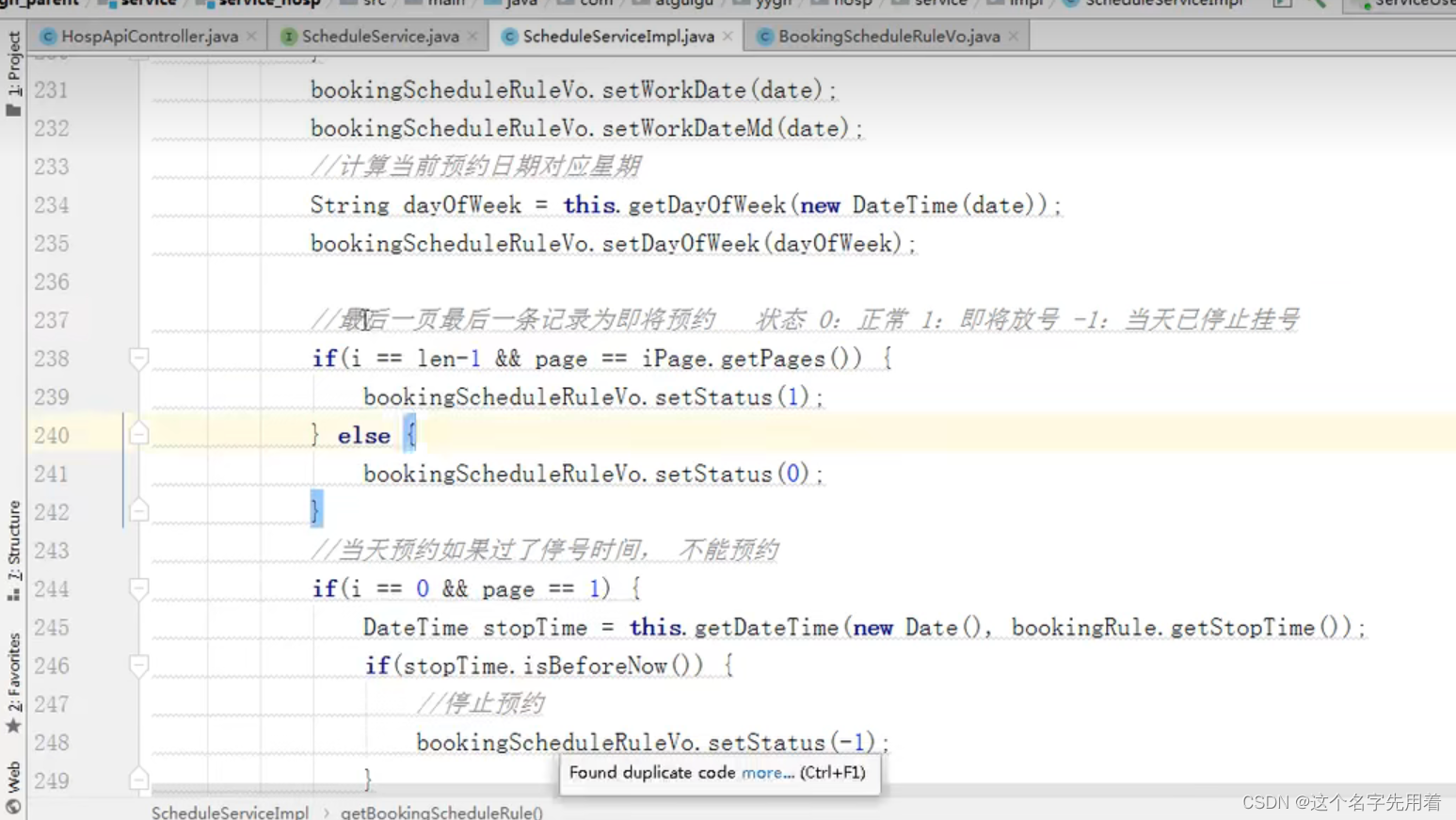This screenshot has height=820, width=1456.
Task: Click getBookingScheduleRule() in the bottom breadcrumb
Action: pyautogui.click(x=441, y=812)
